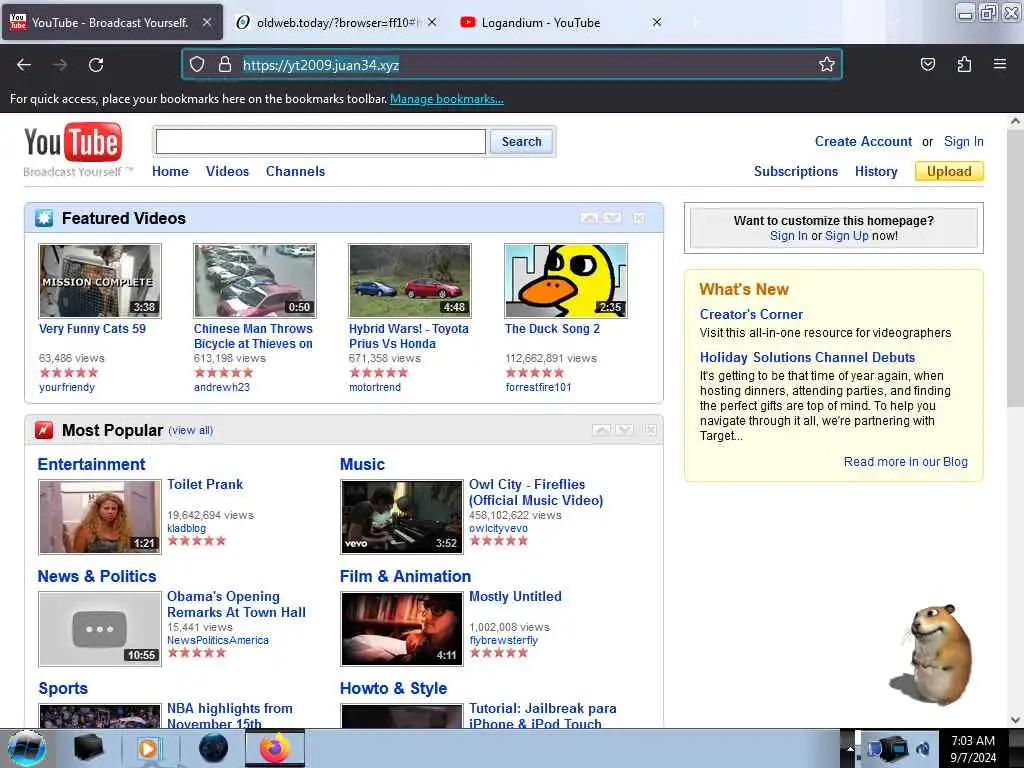Click Manage bookmarks link

coord(447,99)
